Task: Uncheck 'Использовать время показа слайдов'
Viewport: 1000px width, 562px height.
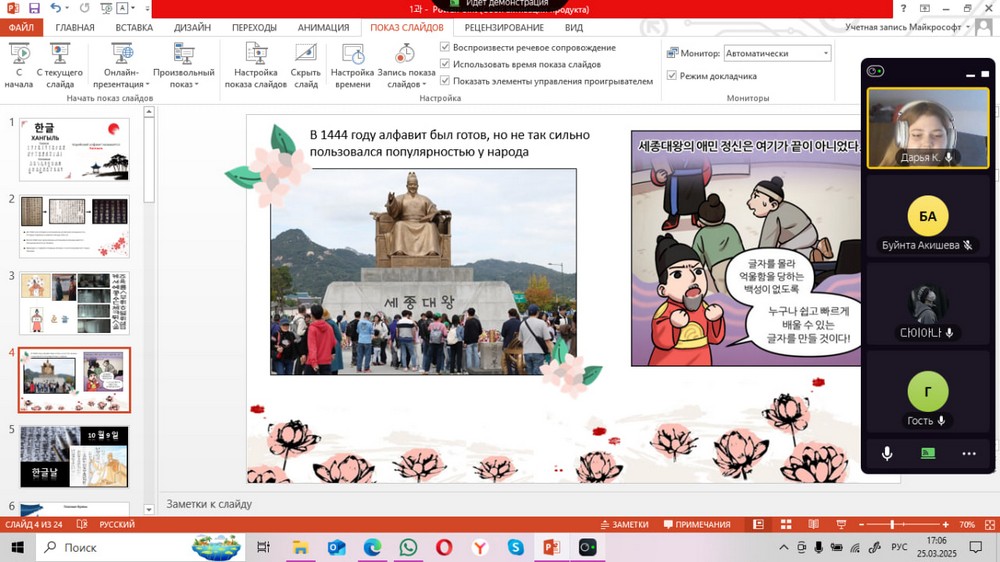Action: (446, 64)
